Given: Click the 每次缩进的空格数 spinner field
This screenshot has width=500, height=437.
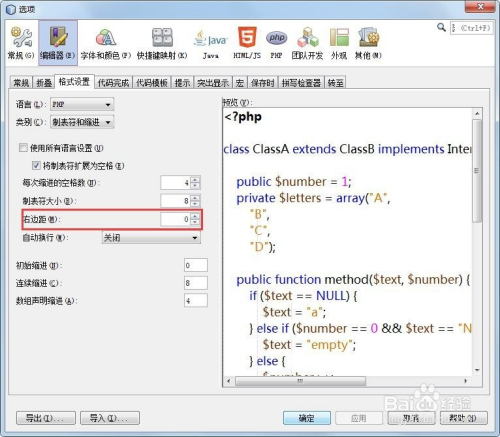Looking at the screenshot, I should point(175,183).
